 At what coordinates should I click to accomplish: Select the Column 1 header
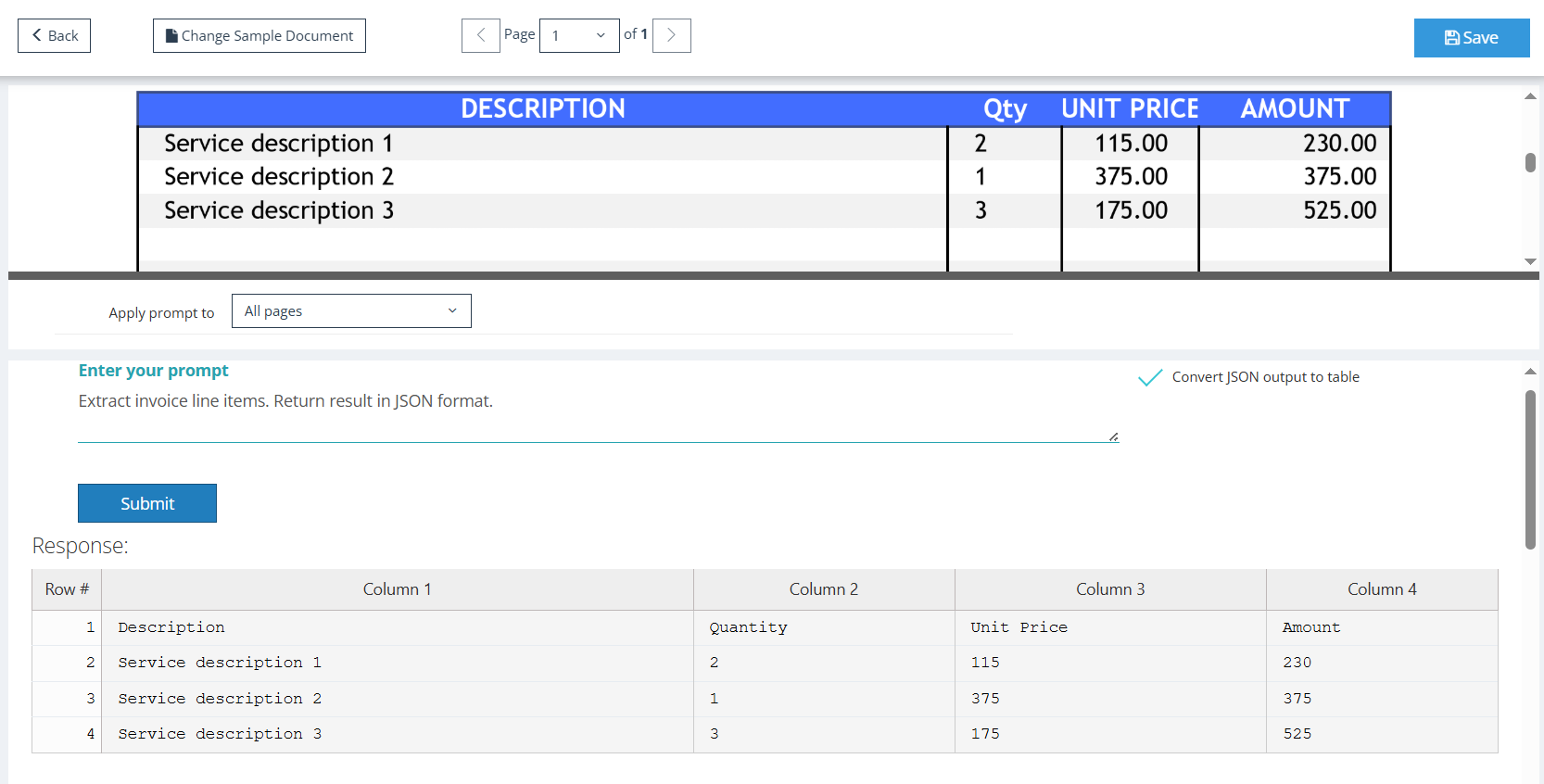pos(398,589)
